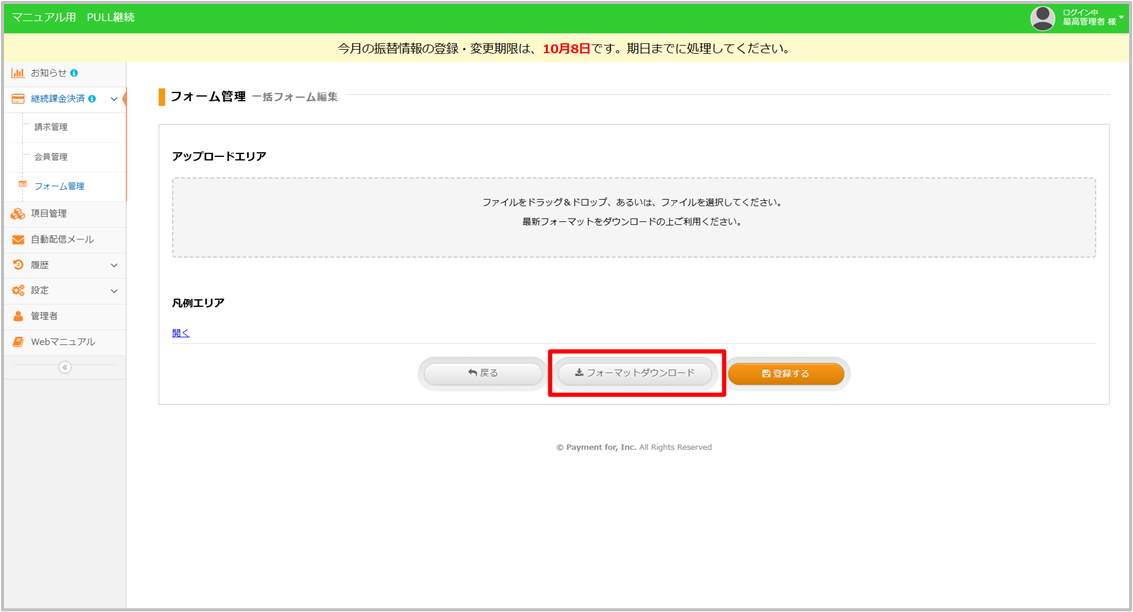Viewport: 1133px width, 612px height.
Task: Click the user avatar icon at top right
Action: (x=1043, y=18)
